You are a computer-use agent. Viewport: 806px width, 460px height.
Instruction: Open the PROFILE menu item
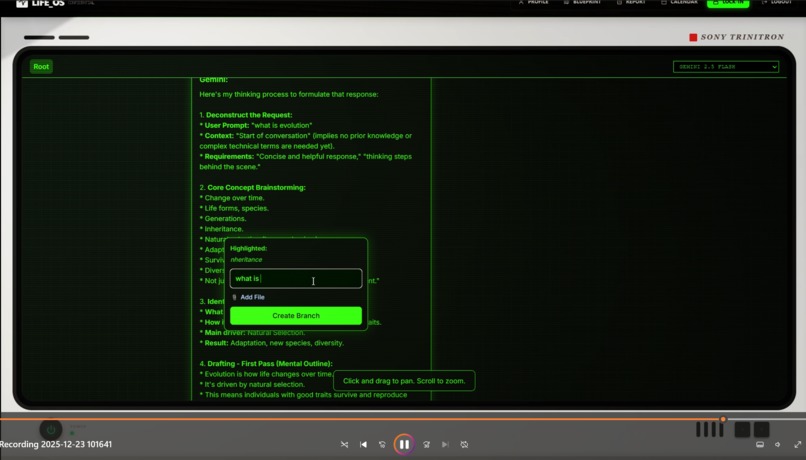[534, 3]
